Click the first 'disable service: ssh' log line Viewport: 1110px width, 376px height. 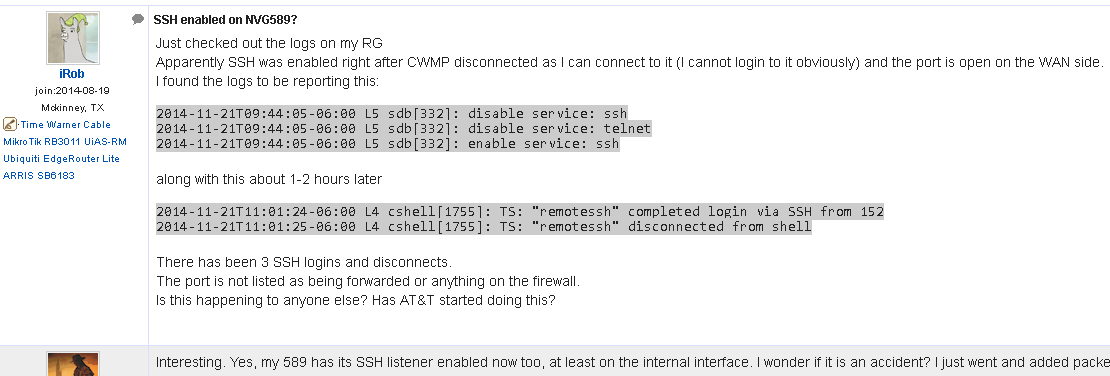[391, 113]
